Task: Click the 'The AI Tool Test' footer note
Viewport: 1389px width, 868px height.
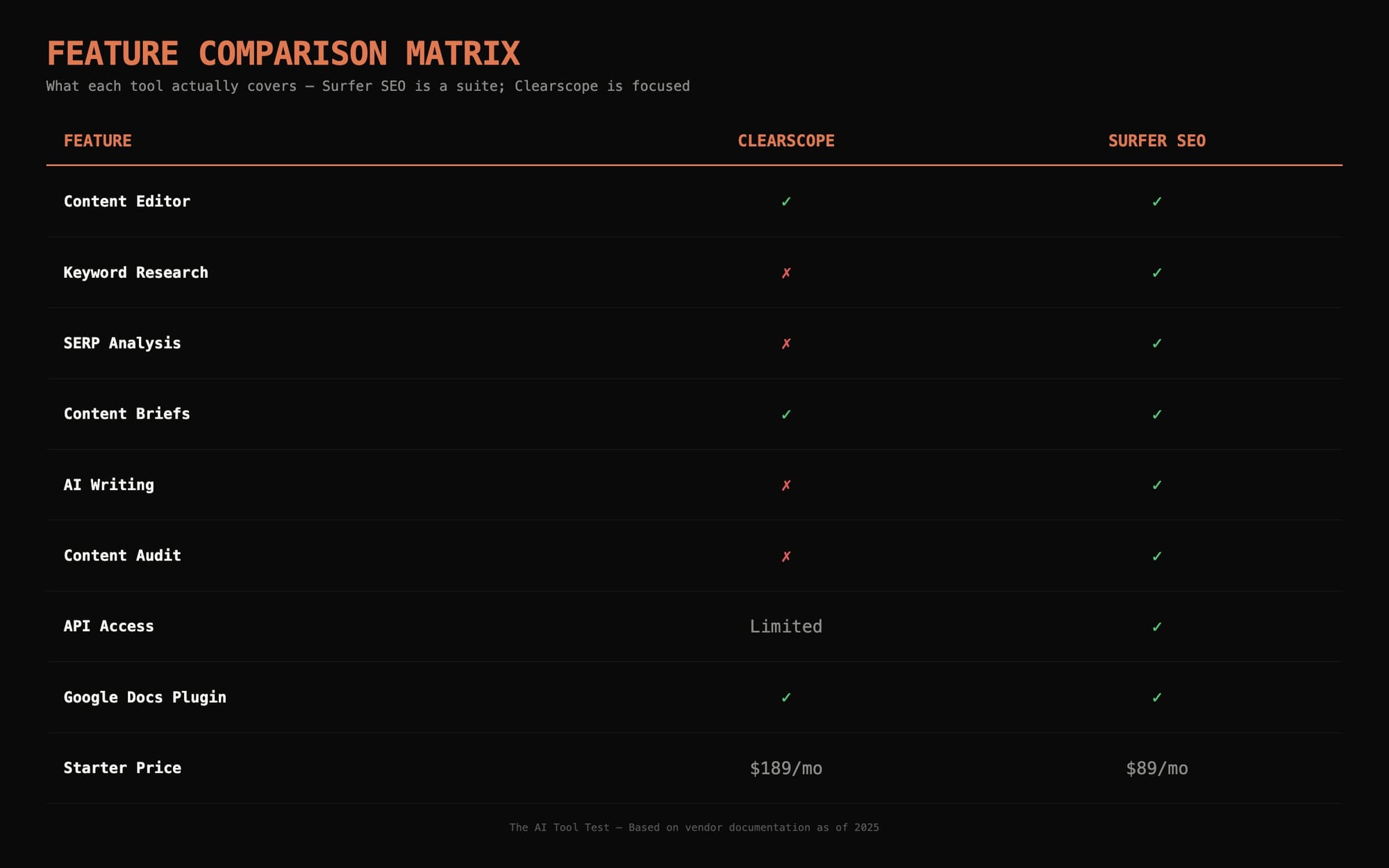Action: click(694, 828)
